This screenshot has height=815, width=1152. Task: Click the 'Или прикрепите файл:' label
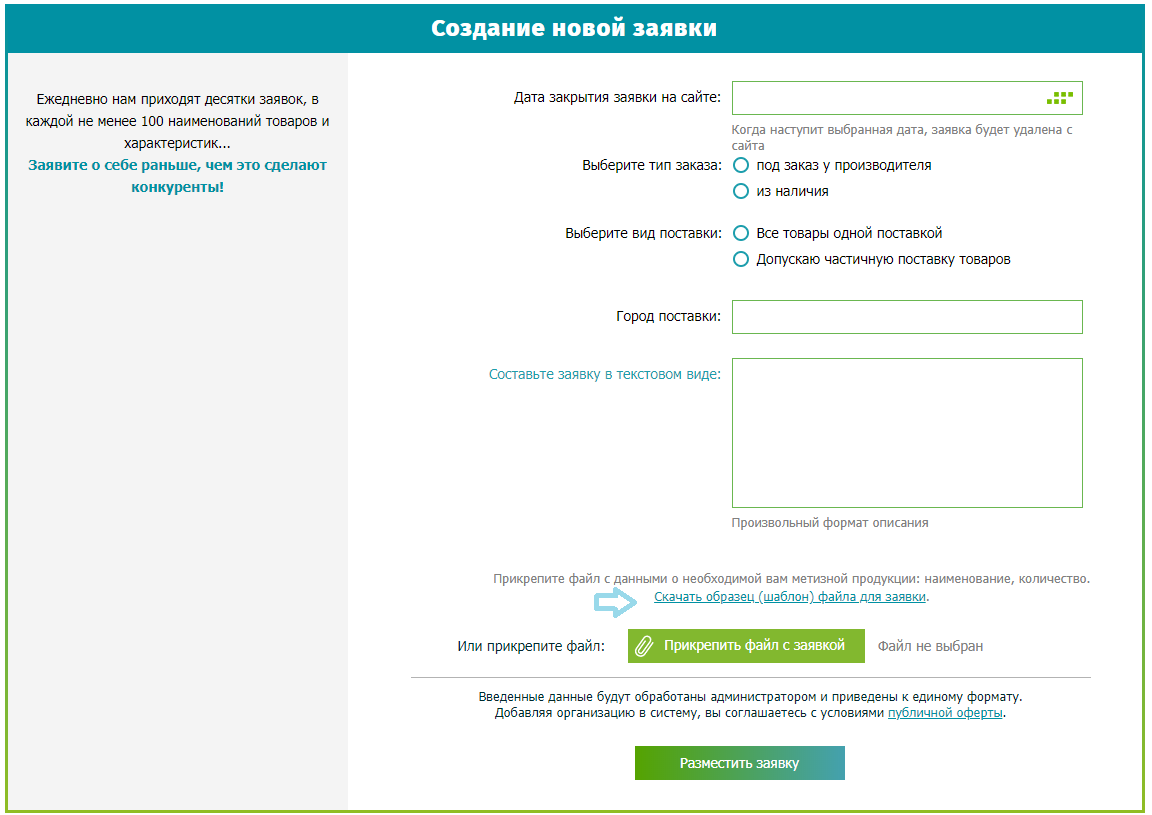coord(531,646)
